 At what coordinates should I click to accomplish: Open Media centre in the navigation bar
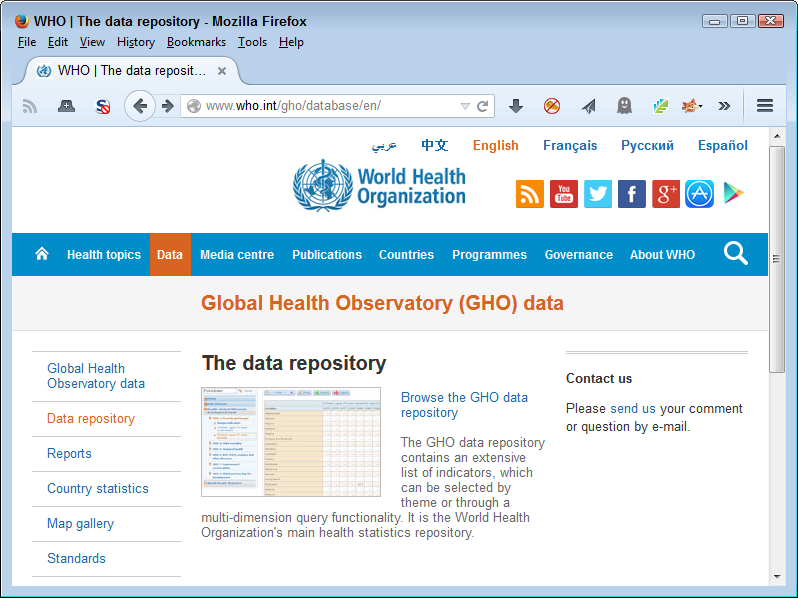(237, 254)
